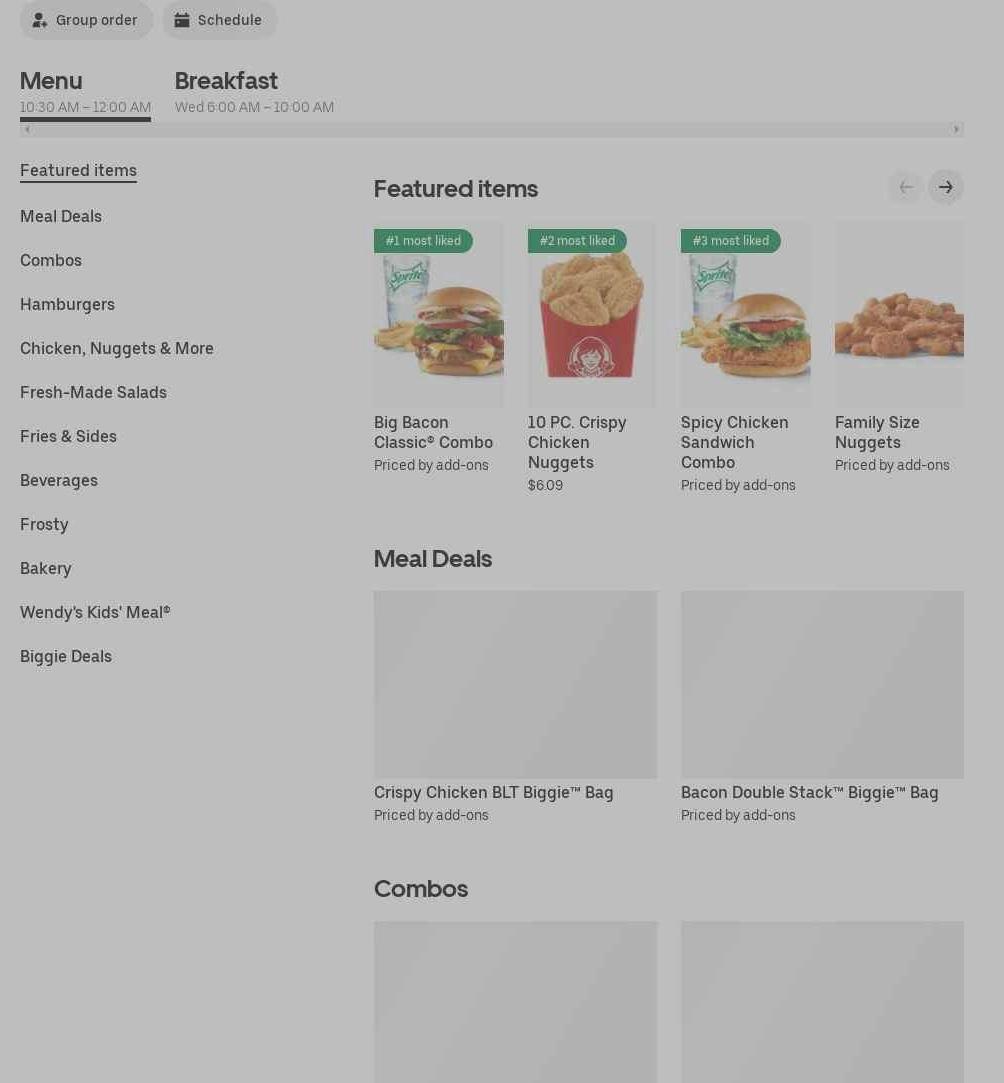Select the Biggie Deals sidebar link
Viewport: 1004px width, 1083px height.
pyautogui.click(x=66, y=656)
